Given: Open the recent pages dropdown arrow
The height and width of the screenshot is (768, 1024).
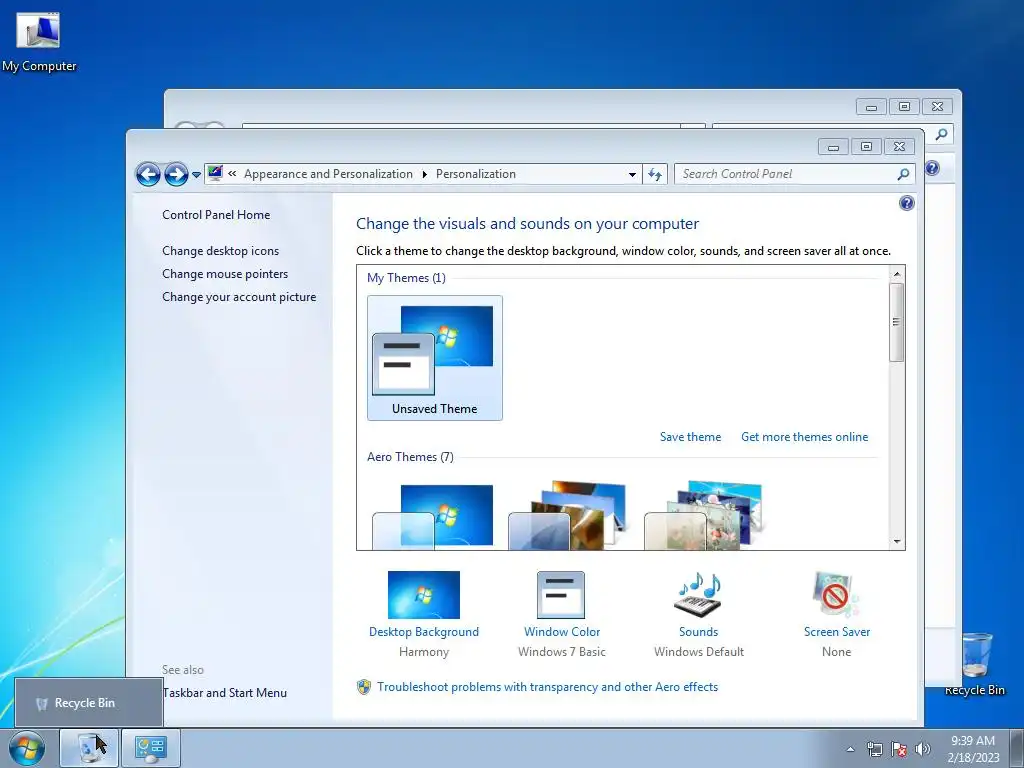Looking at the screenshot, I should click(196, 174).
